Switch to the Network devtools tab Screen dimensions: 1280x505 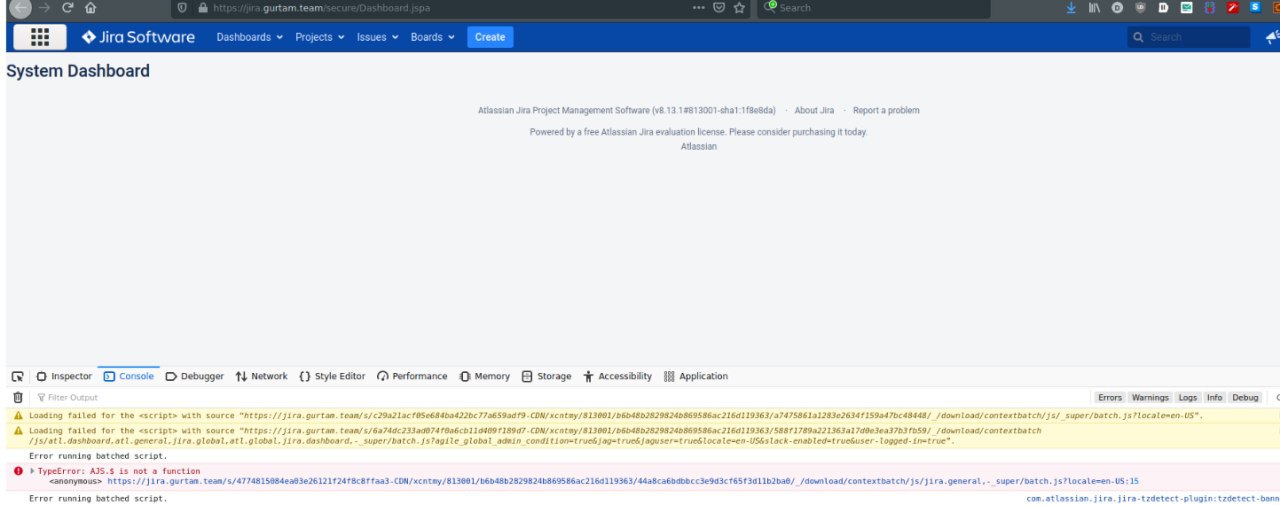(x=262, y=376)
